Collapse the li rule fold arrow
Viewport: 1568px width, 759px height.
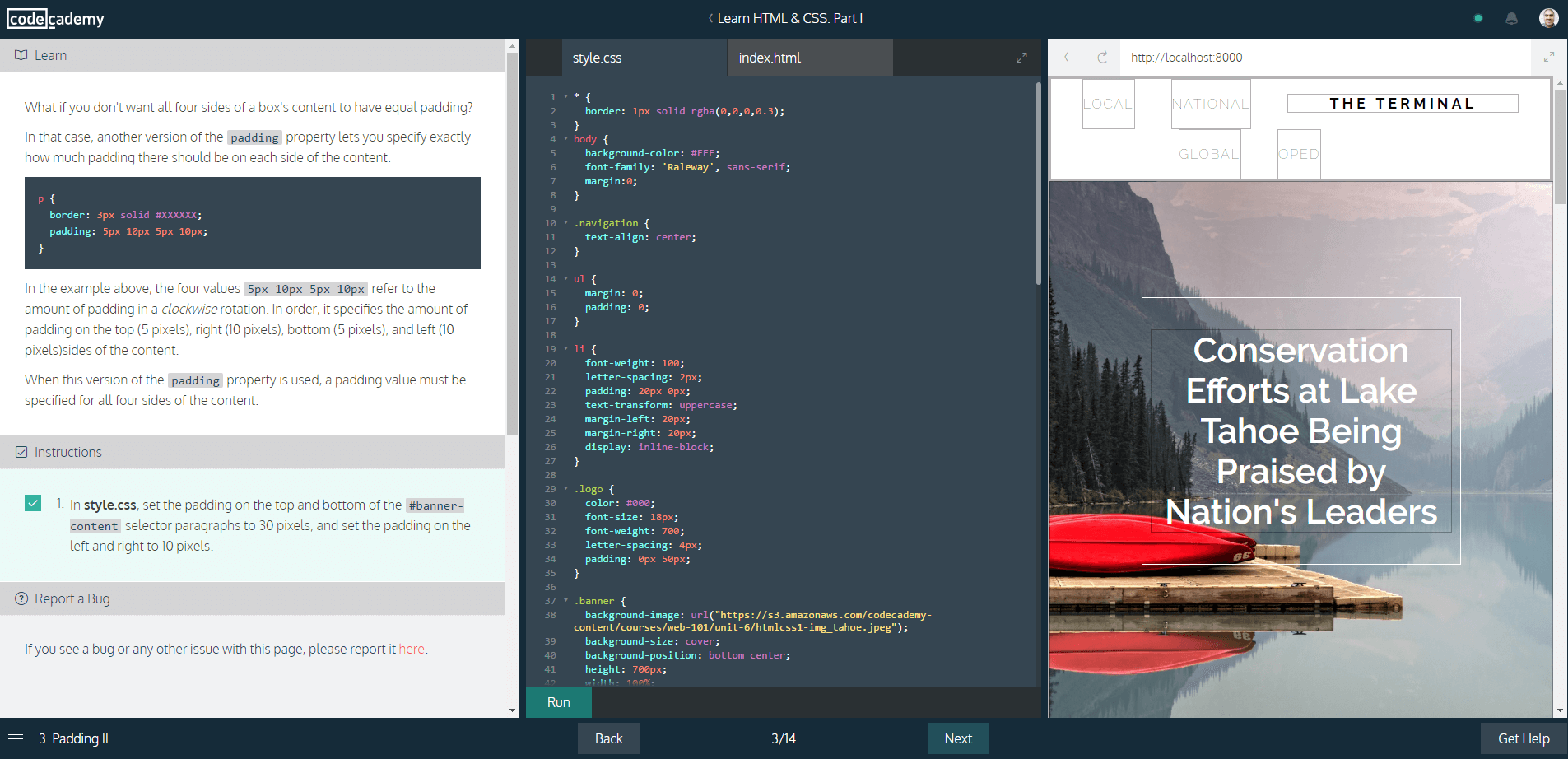tap(565, 349)
